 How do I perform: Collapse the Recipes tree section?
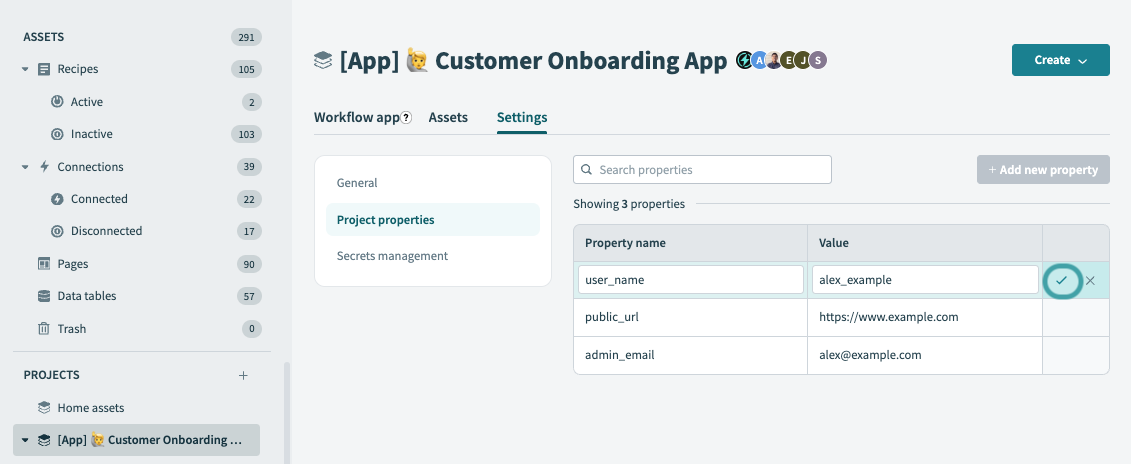coord(25,70)
